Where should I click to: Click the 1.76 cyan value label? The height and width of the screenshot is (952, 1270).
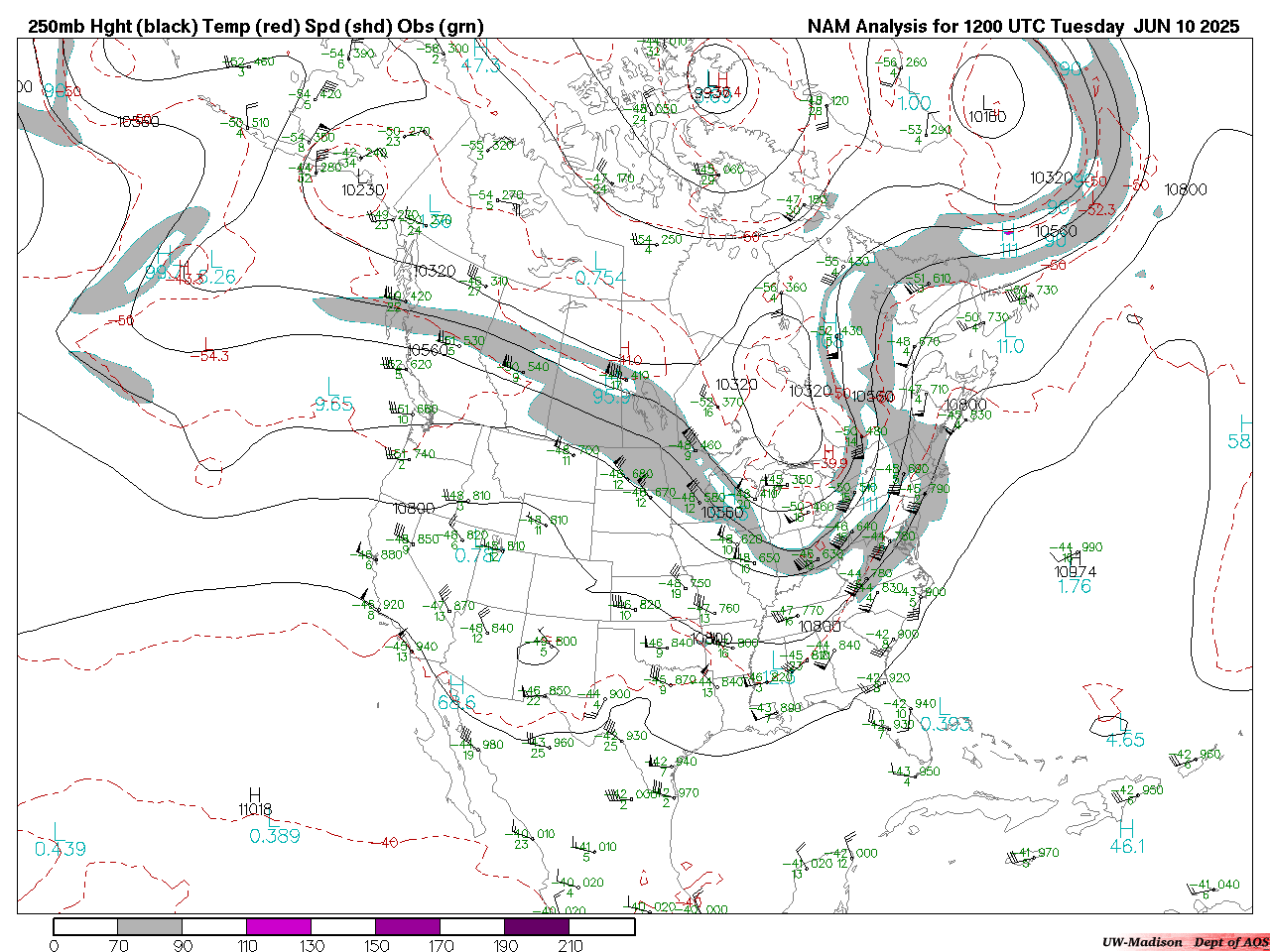pyautogui.click(x=1075, y=586)
